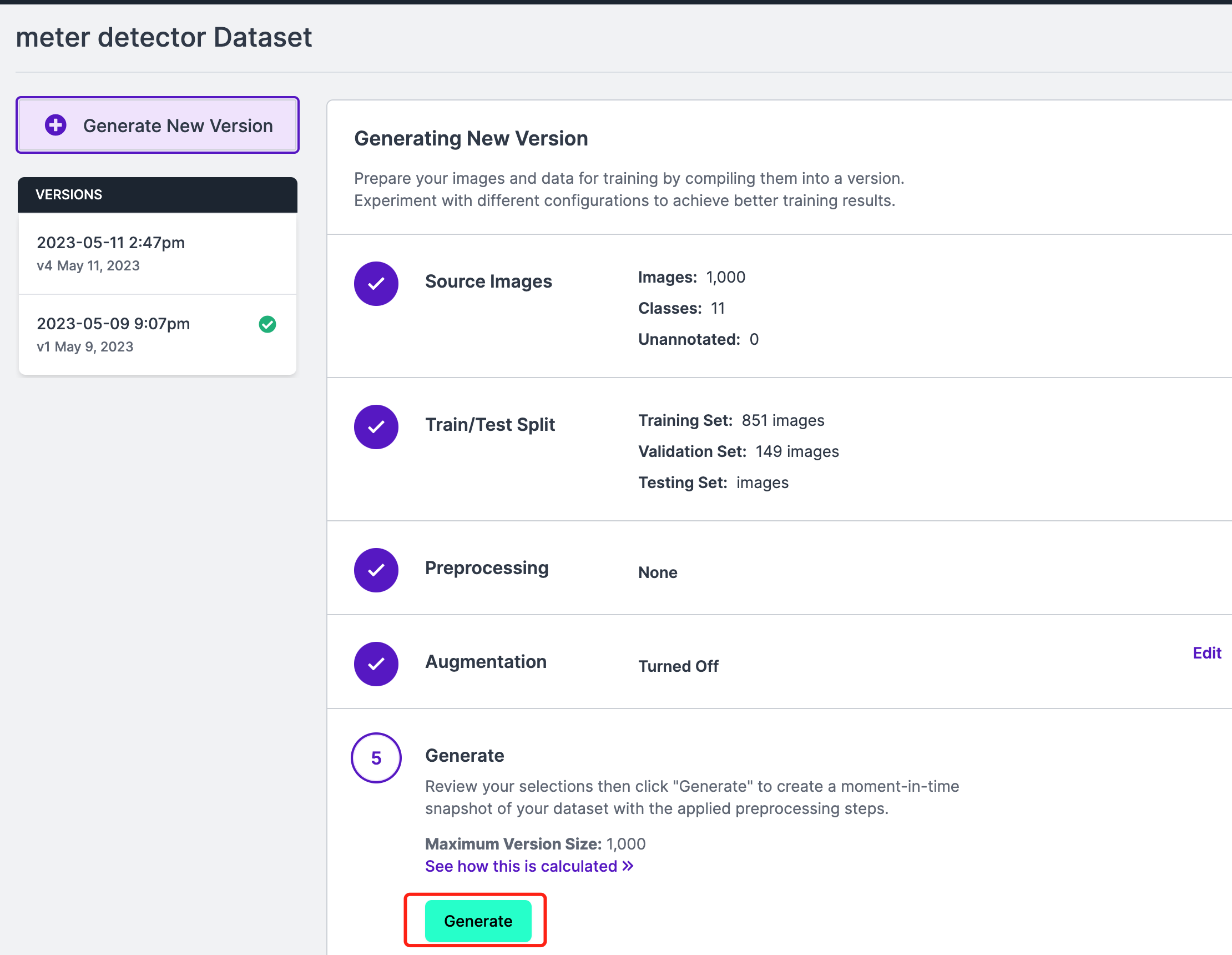1232x955 pixels.
Task: Select the 'v1 May 9, 2023' text
Action: point(85,346)
